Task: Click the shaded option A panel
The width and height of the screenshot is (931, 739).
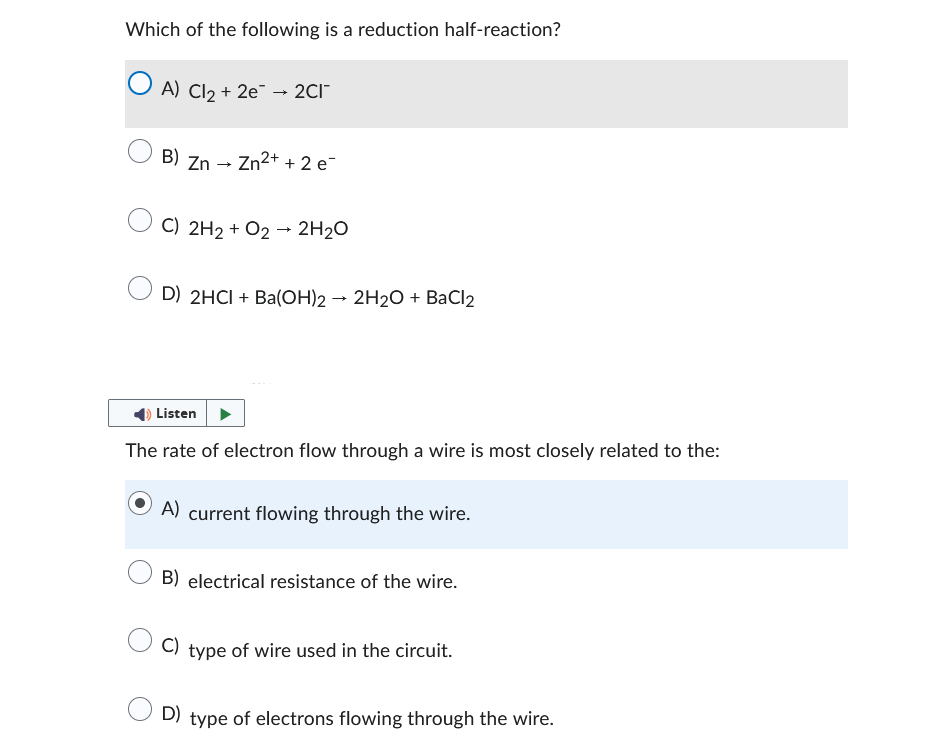Action: pyautogui.click(x=487, y=93)
